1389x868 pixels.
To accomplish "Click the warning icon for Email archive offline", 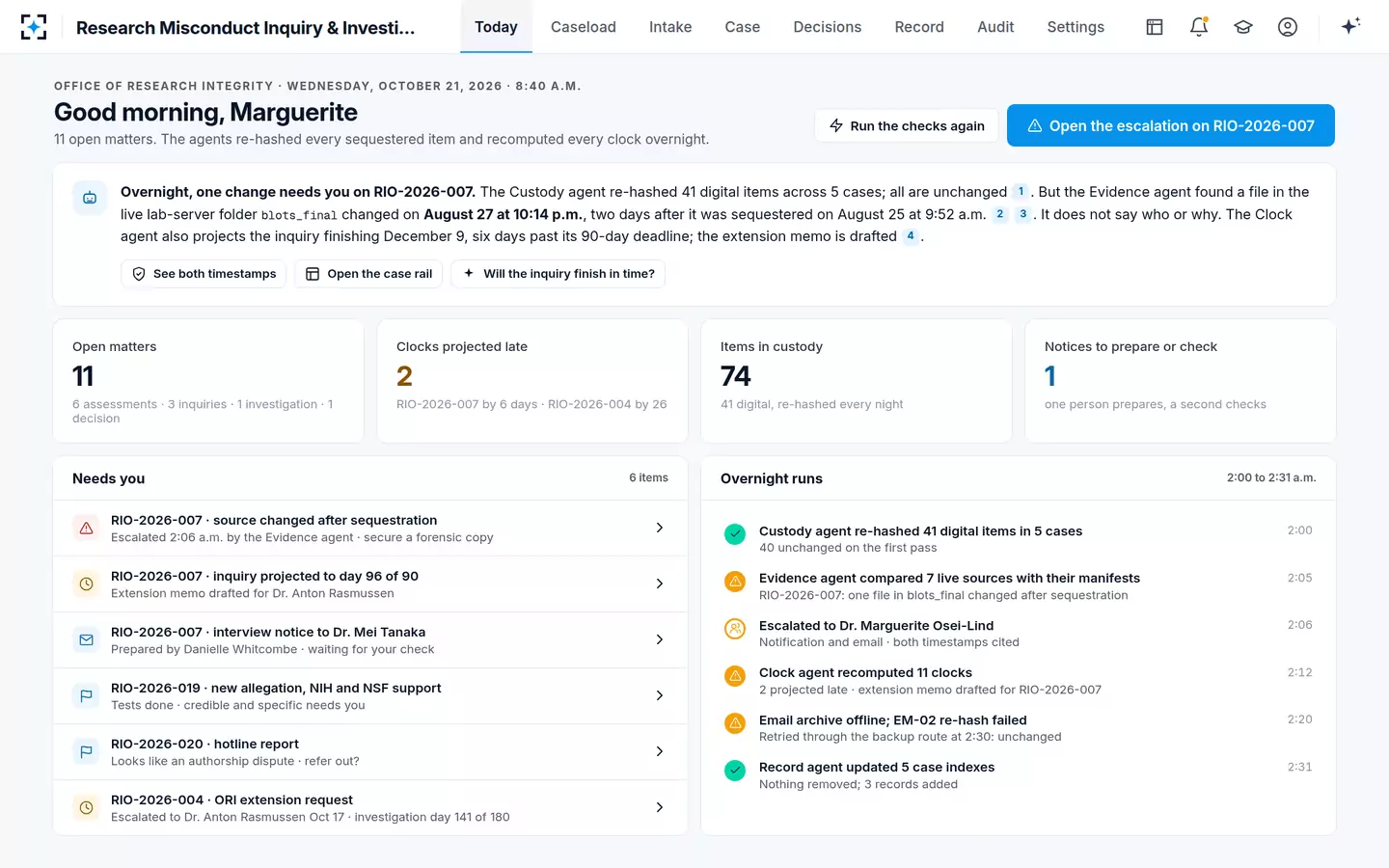I will [x=735, y=723].
